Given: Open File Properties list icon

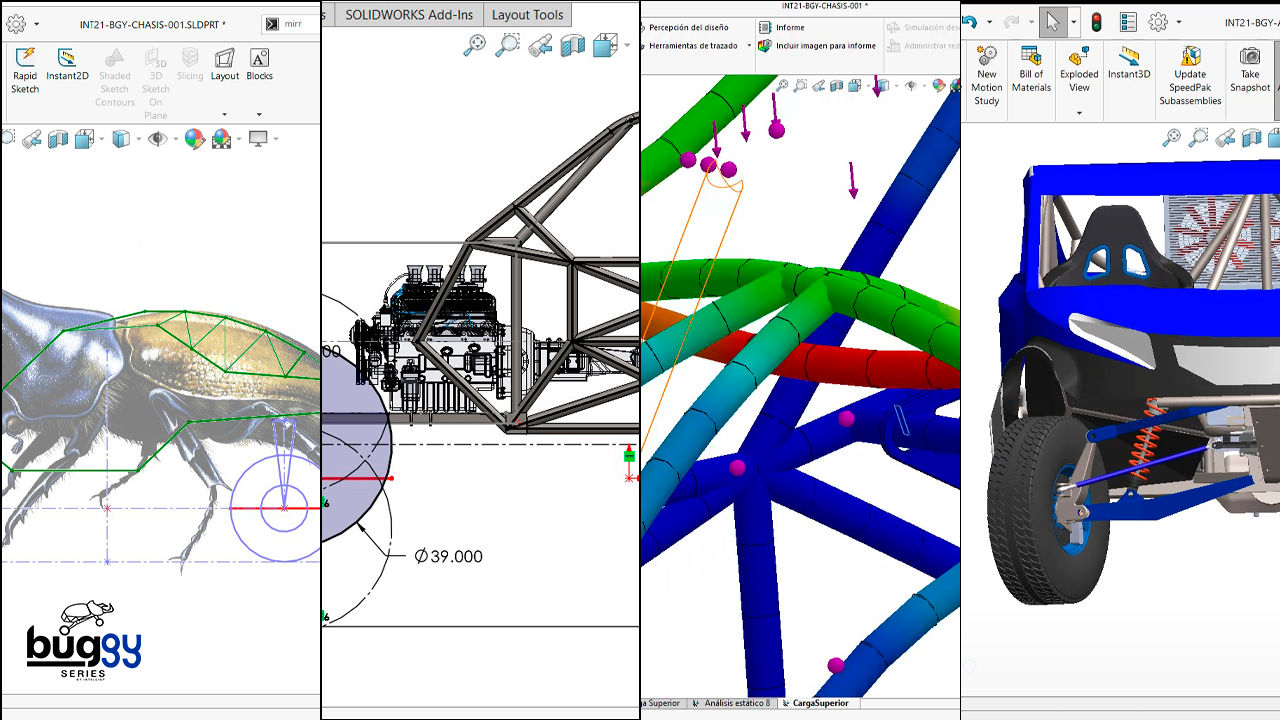Looking at the screenshot, I should point(1128,22).
